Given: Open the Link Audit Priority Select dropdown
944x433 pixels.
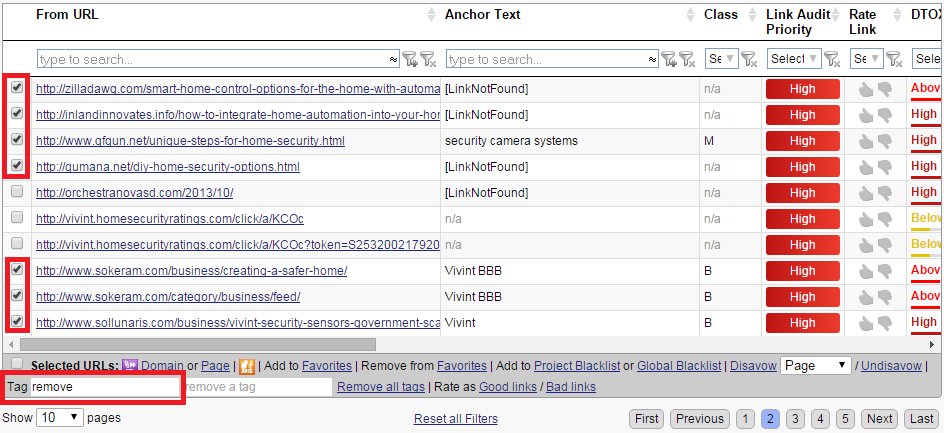Looking at the screenshot, I should (795, 58).
